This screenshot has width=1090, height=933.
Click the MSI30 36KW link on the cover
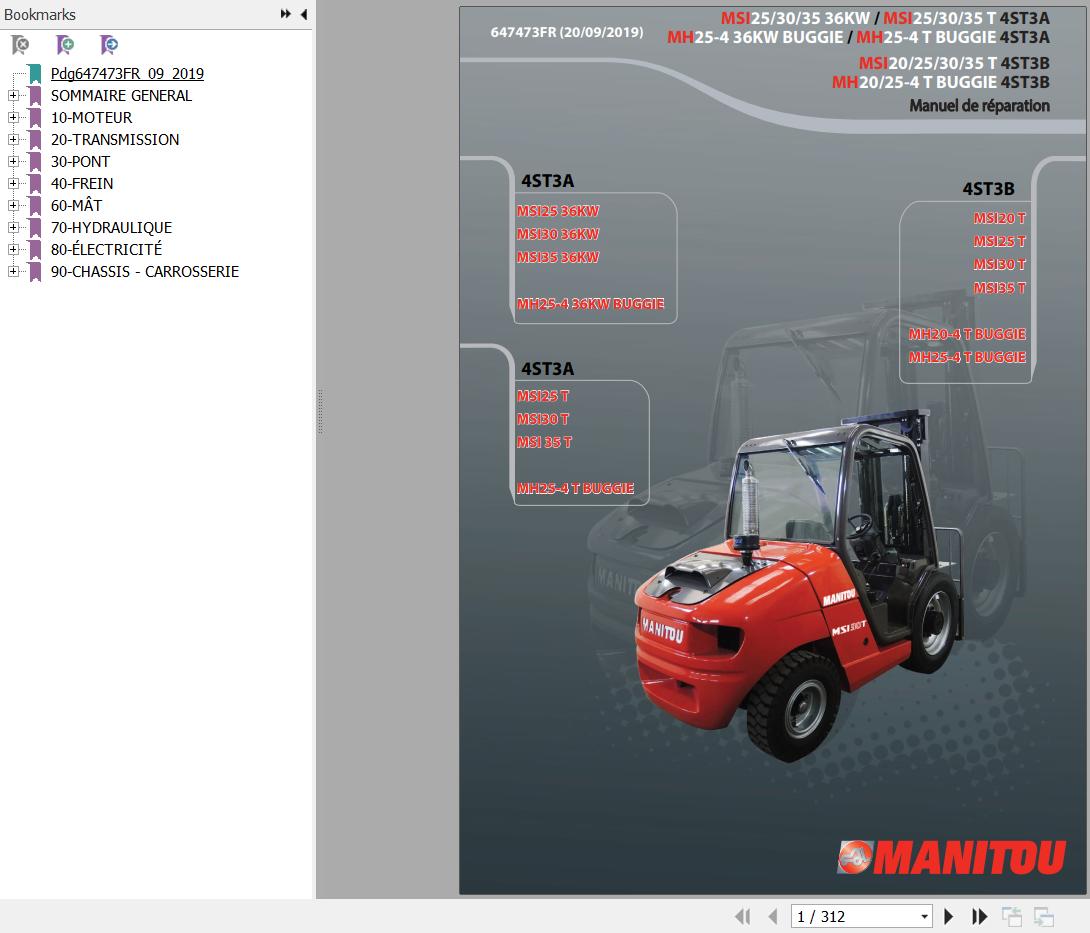point(558,234)
